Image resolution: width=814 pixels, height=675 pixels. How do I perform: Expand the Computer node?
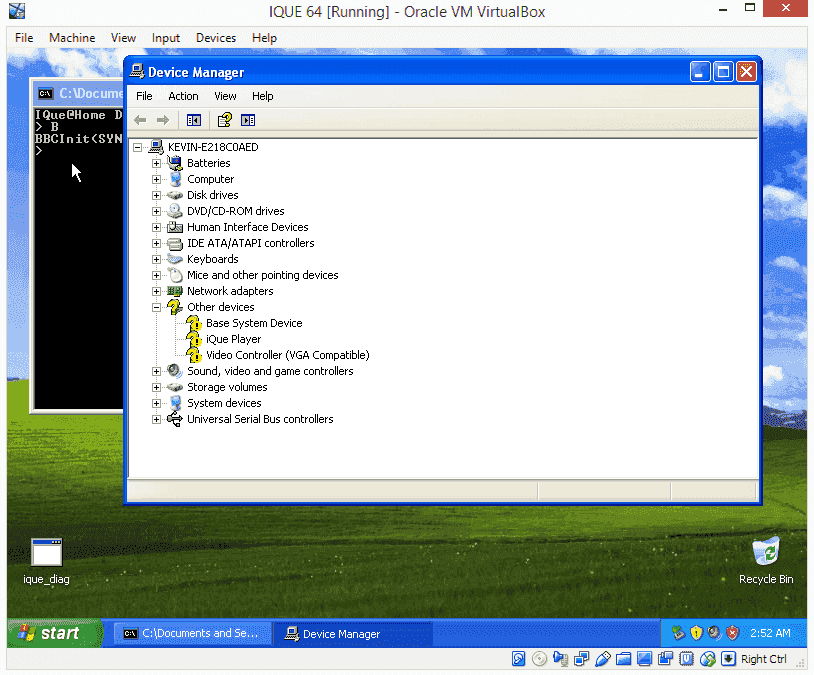point(156,180)
